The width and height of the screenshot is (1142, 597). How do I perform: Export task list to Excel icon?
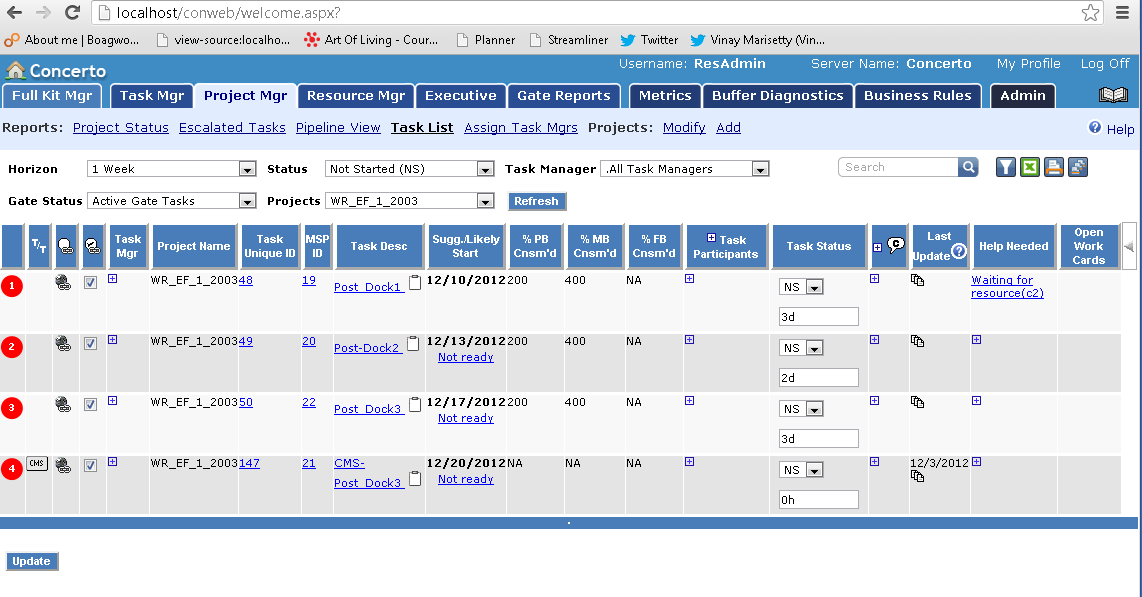[1030, 167]
